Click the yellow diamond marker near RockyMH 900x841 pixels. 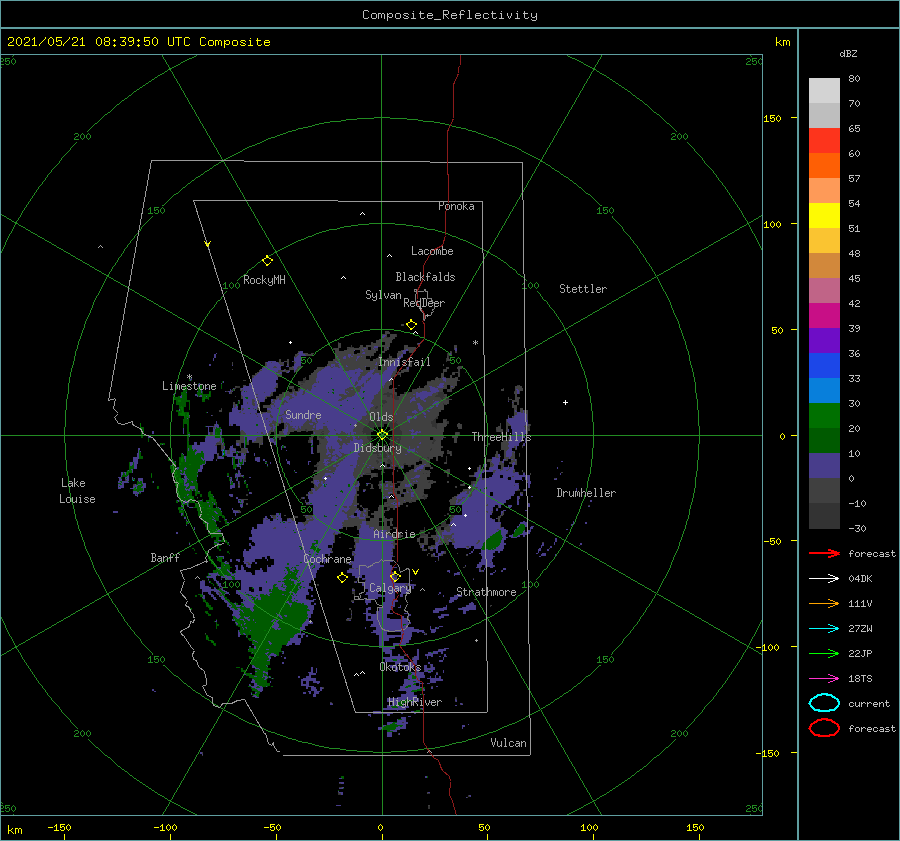pyautogui.click(x=267, y=261)
